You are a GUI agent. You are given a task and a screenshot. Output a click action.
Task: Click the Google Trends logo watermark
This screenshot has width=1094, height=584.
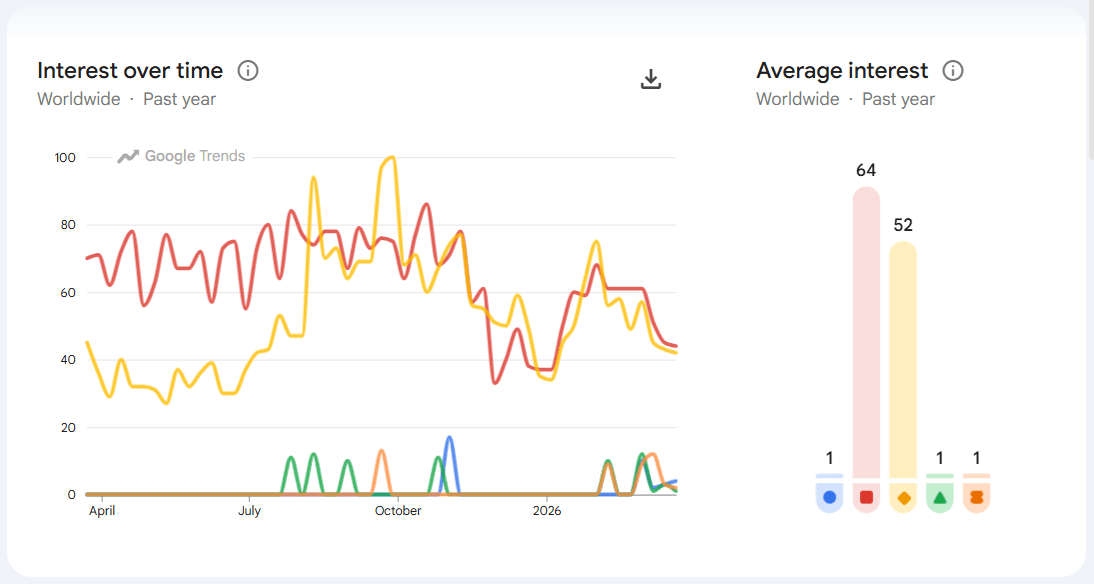182,156
